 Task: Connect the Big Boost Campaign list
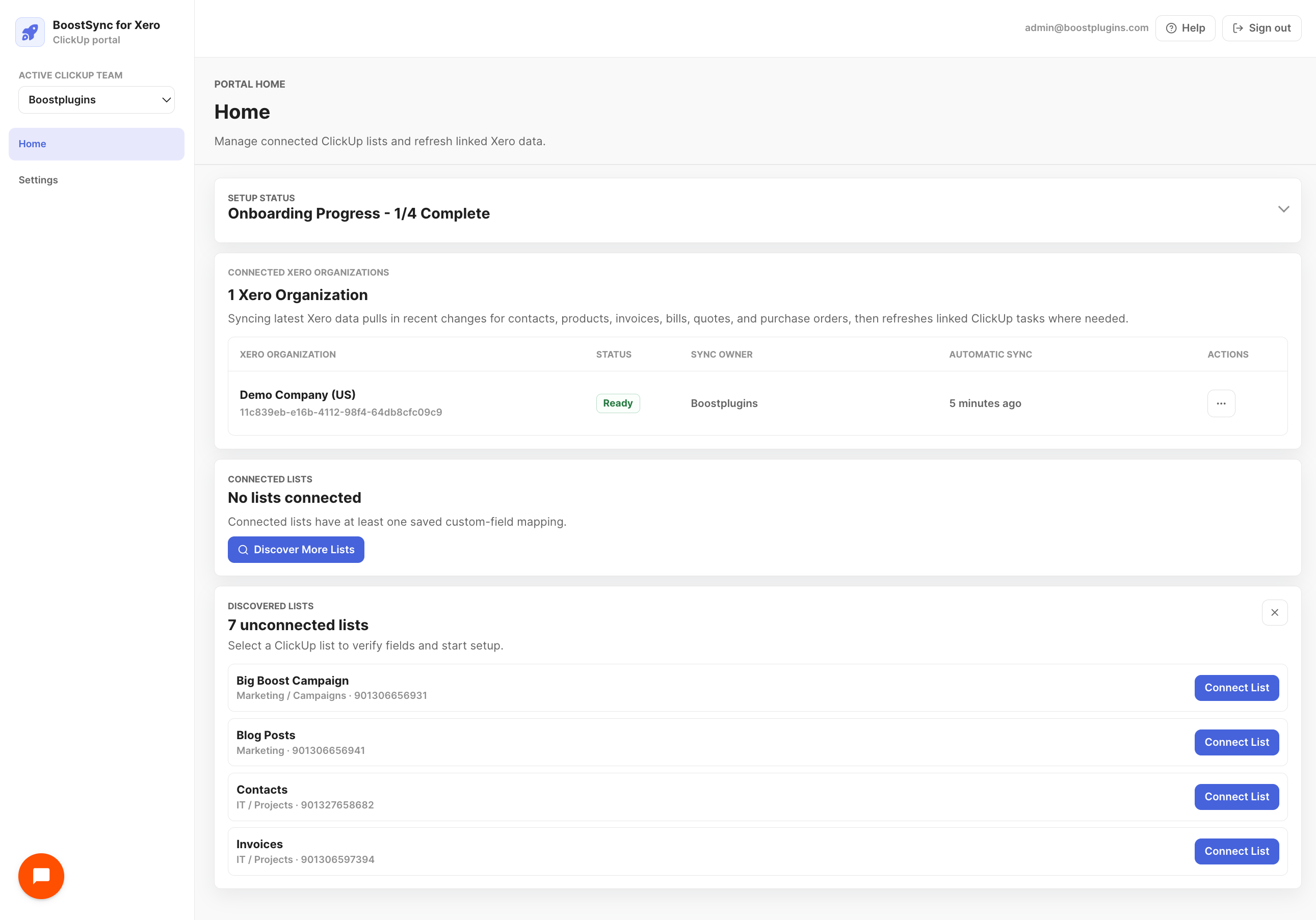(1236, 687)
